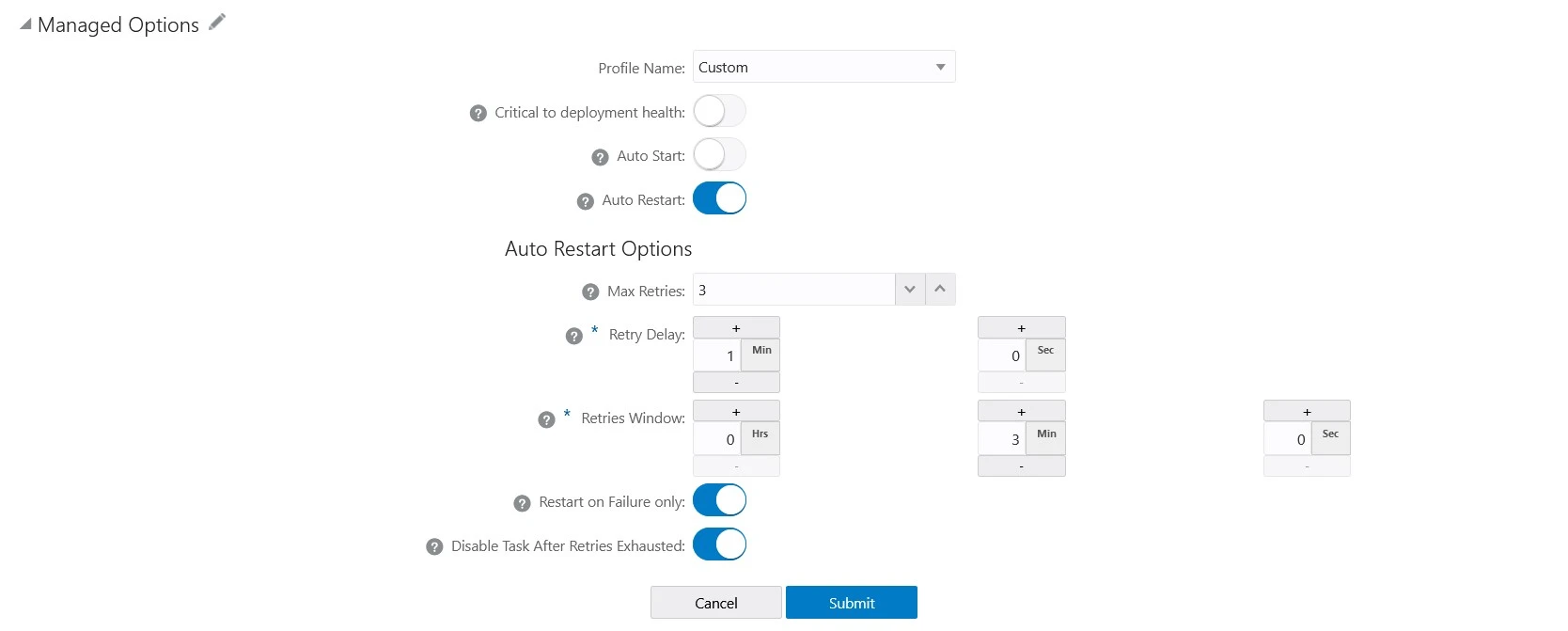The image size is (1568, 631).
Task: Disable the Auto Restart toggle
Action: click(x=719, y=199)
